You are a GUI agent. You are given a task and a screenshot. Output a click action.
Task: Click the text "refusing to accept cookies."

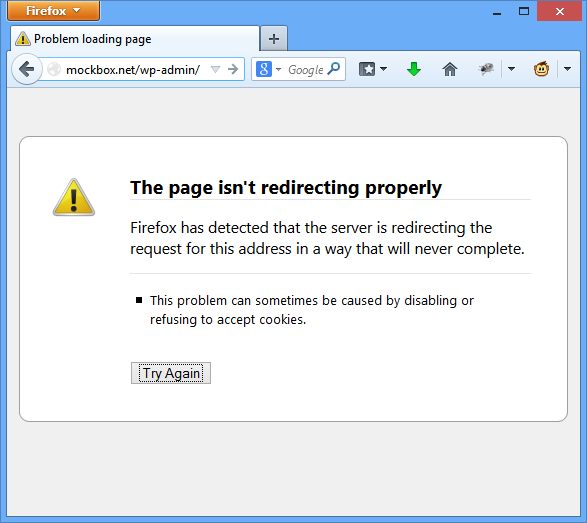[x=228, y=320]
